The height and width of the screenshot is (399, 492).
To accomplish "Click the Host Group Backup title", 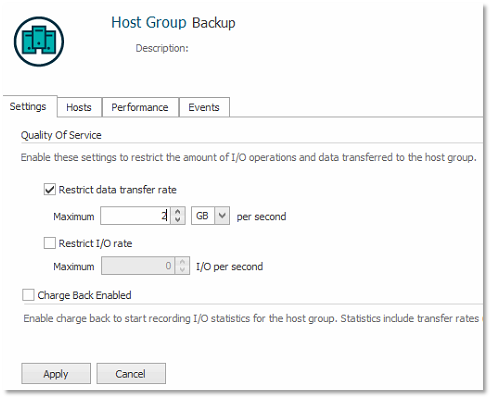I will (173, 23).
